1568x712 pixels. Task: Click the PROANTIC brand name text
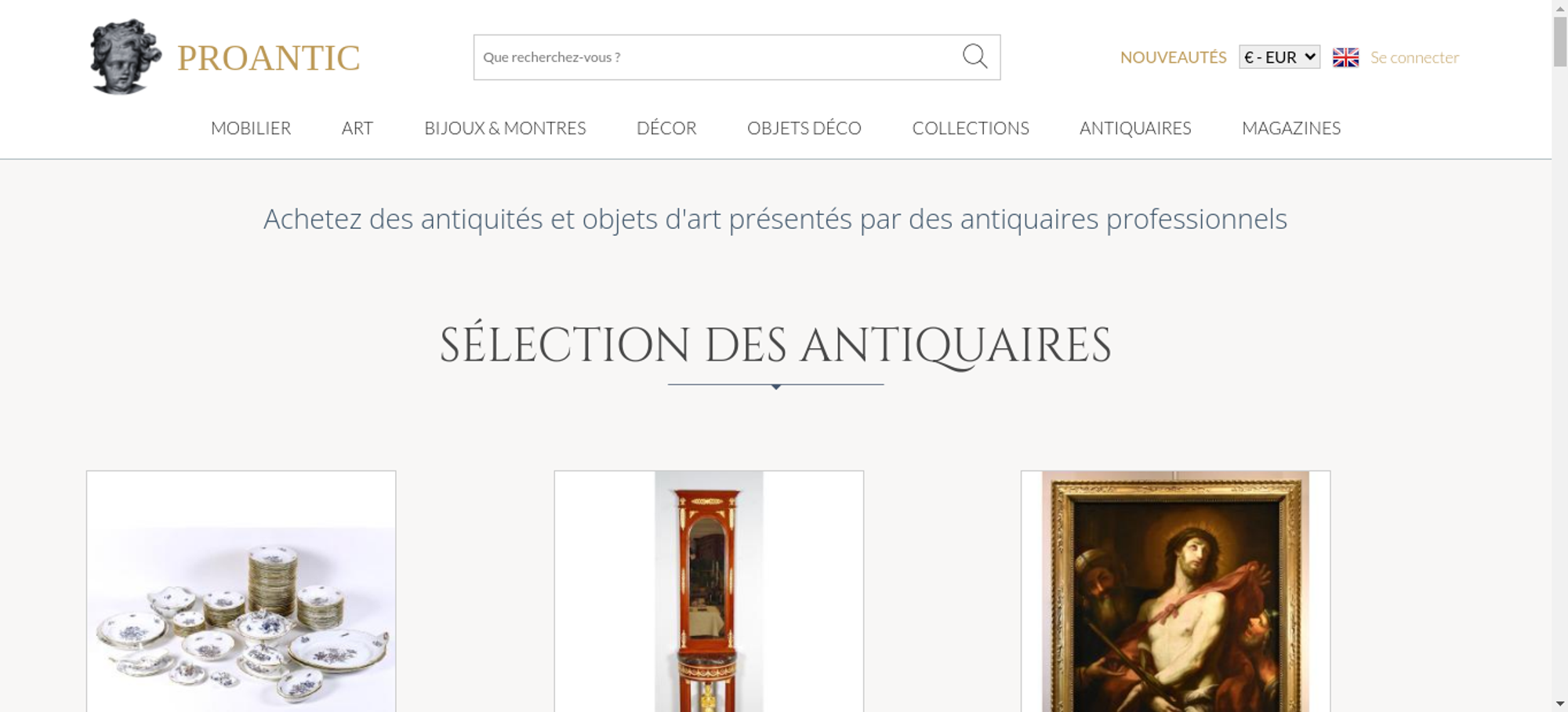coord(268,58)
